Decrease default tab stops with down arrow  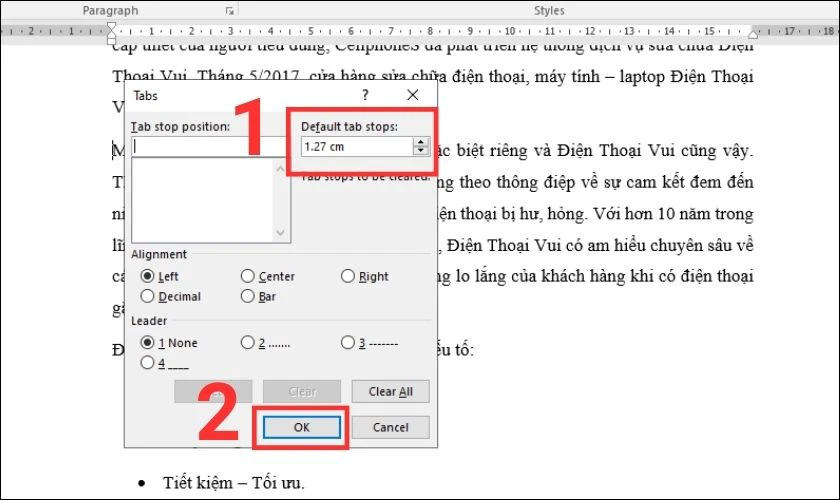[x=421, y=151]
